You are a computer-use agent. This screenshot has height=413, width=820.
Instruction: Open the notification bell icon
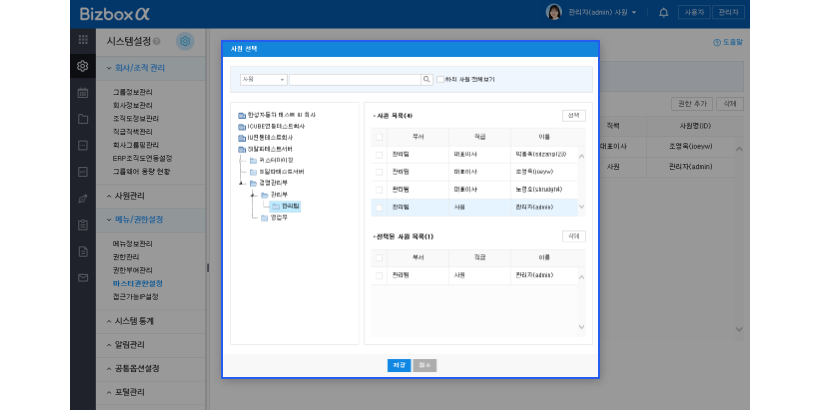663,13
